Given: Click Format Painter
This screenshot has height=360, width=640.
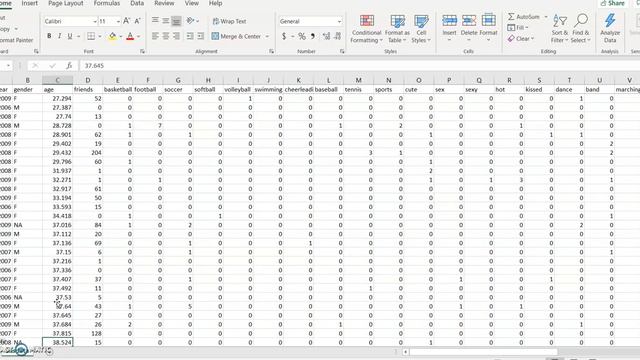Looking at the screenshot, I should pyautogui.click(x=16, y=40).
